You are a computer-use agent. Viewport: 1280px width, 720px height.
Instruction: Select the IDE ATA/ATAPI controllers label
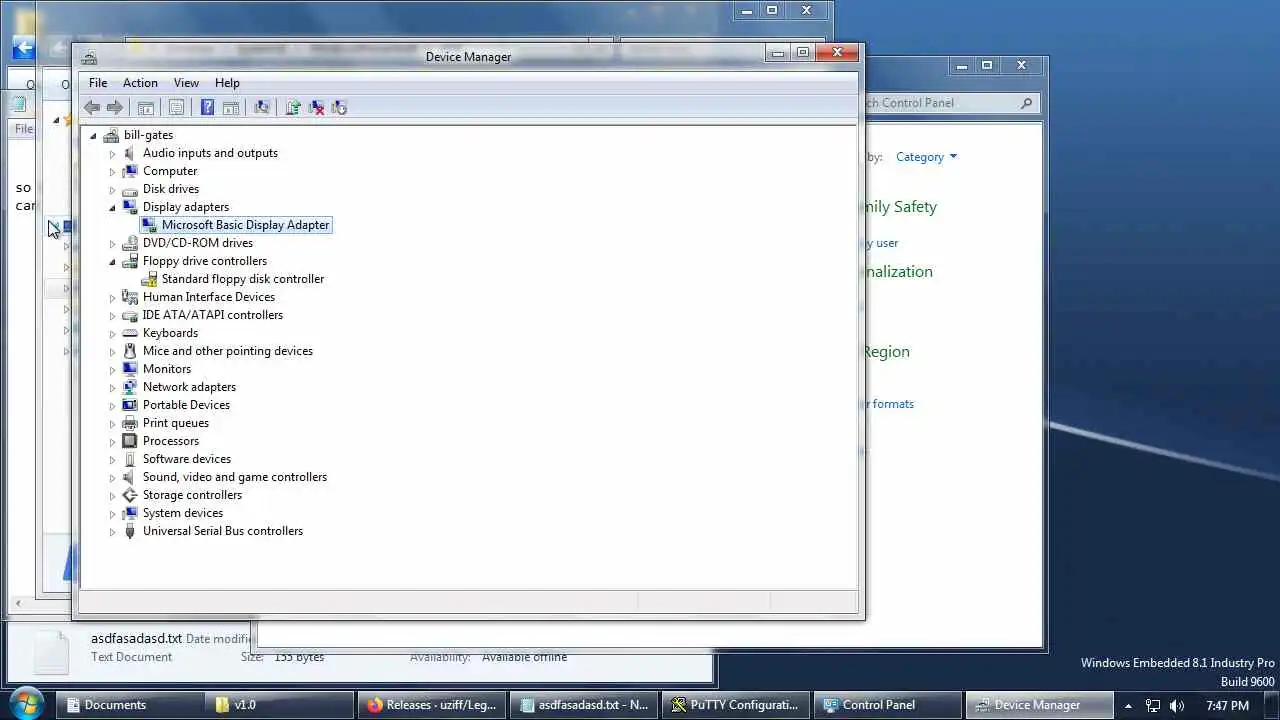tap(213, 315)
